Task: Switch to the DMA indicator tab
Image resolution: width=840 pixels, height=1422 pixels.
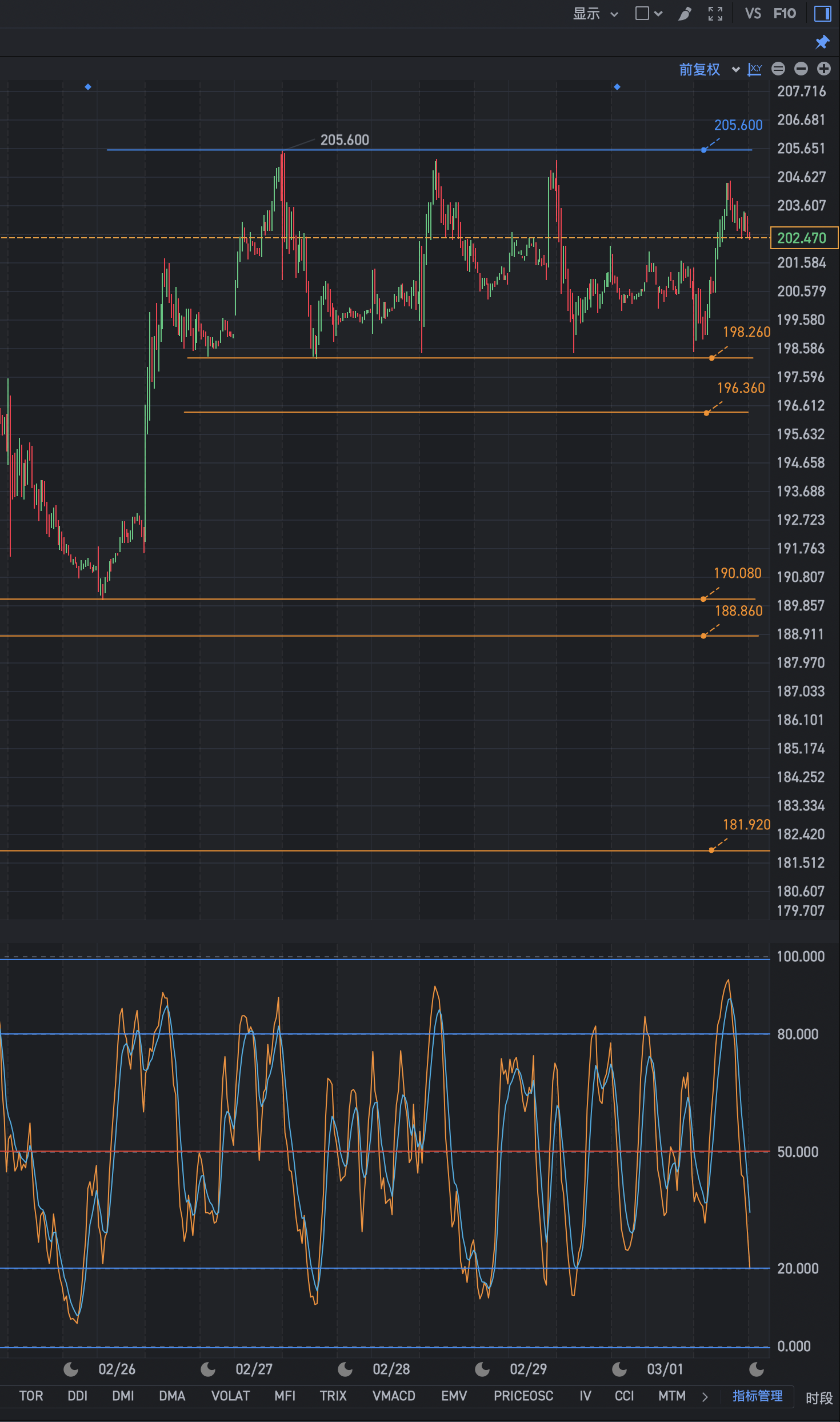Action: click(172, 1396)
